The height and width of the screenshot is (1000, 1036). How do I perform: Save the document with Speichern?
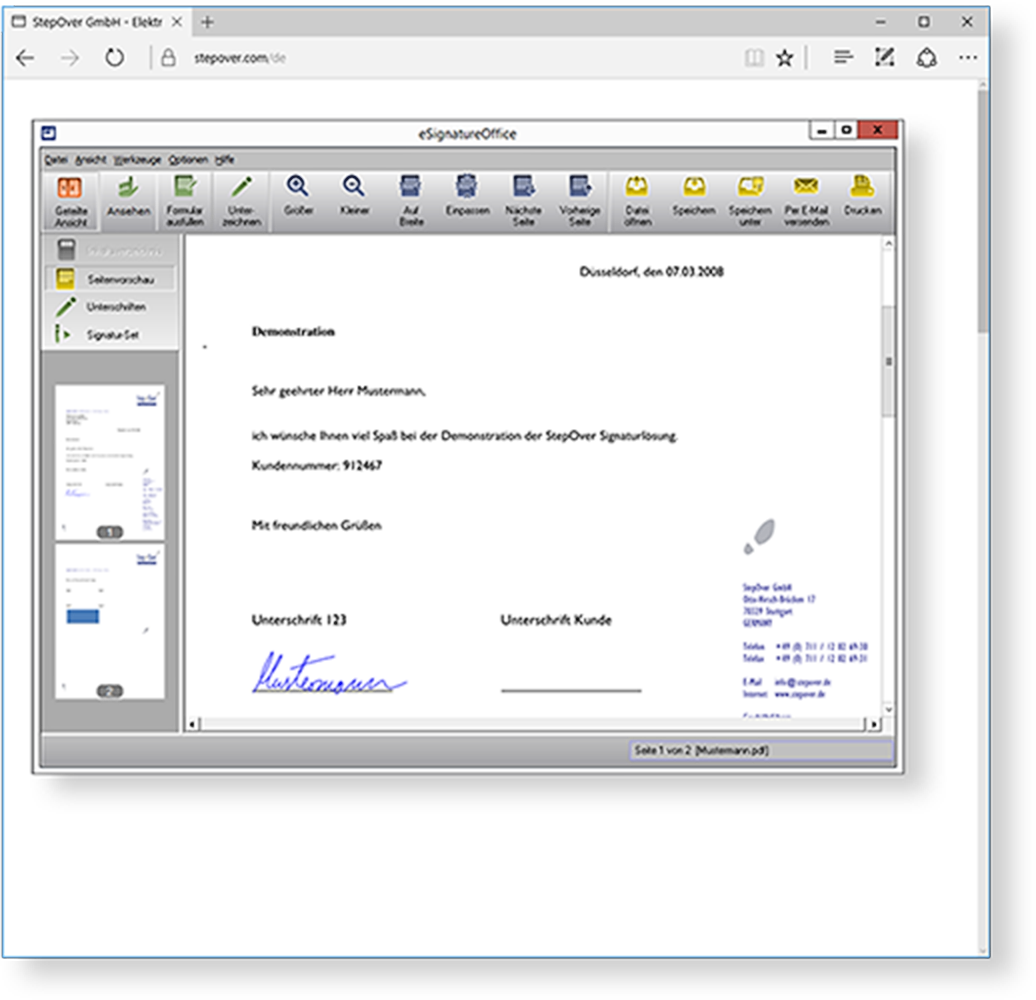(x=694, y=197)
